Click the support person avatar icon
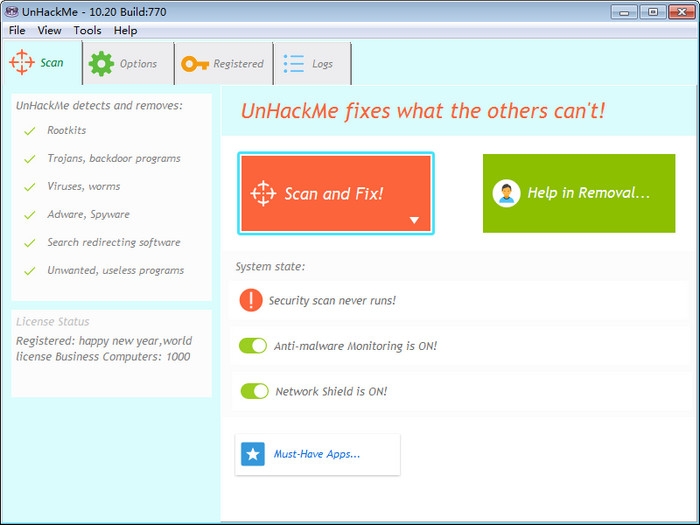The width and height of the screenshot is (700, 525). [x=506, y=193]
